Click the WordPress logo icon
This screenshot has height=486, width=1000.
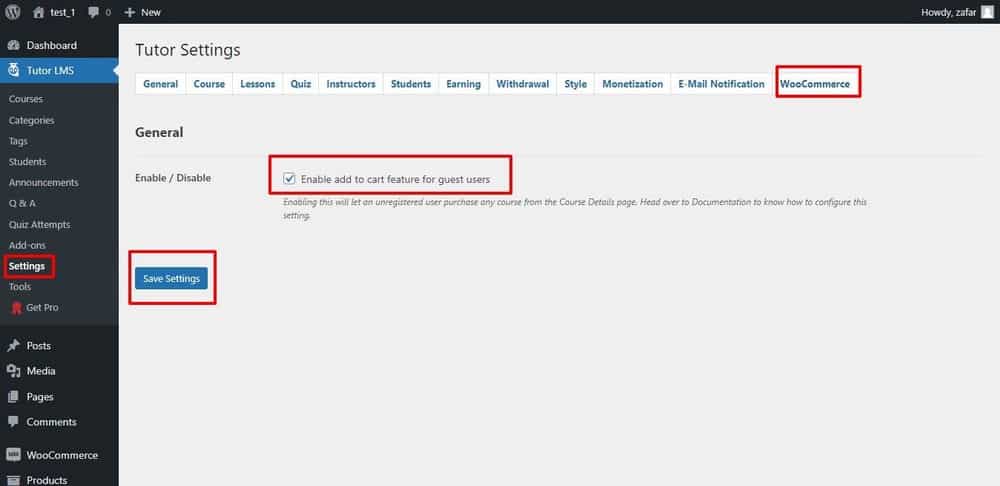pyautogui.click(x=12, y=11)
